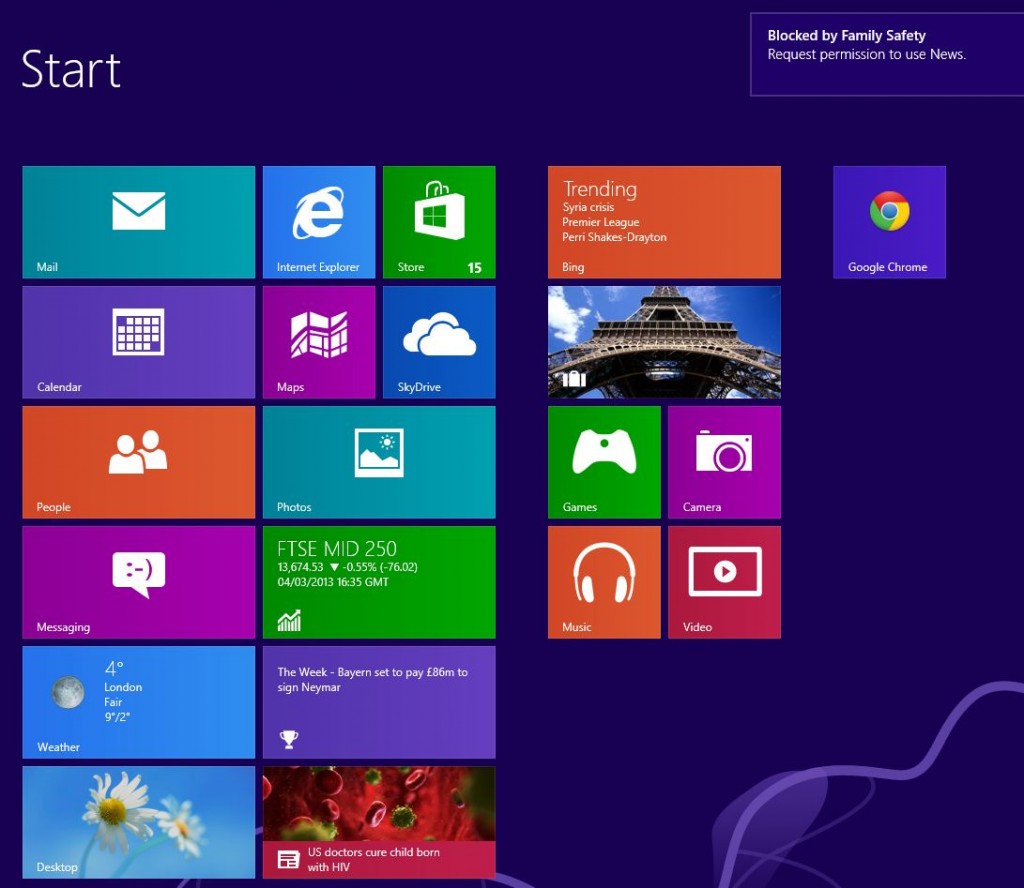Image resolution: width=1024 pixels, height=888 pixels.
Task: Launch the Maps tile
Action: point(319,342)
